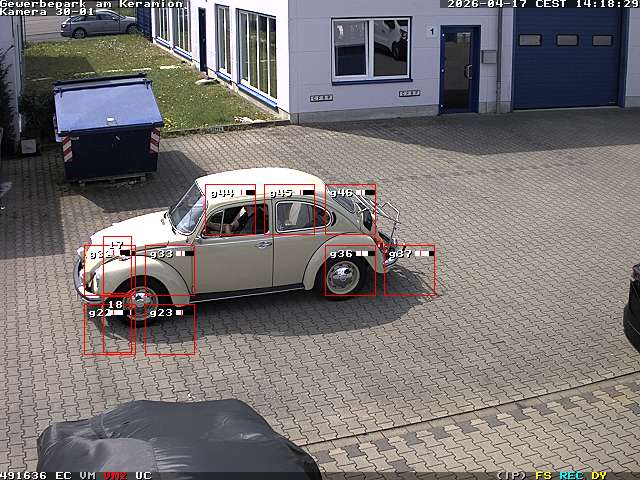Click the Gewerbepark am Keramion camera title
The height and width of the screenshot is (480, 640).
coord(92,4)
